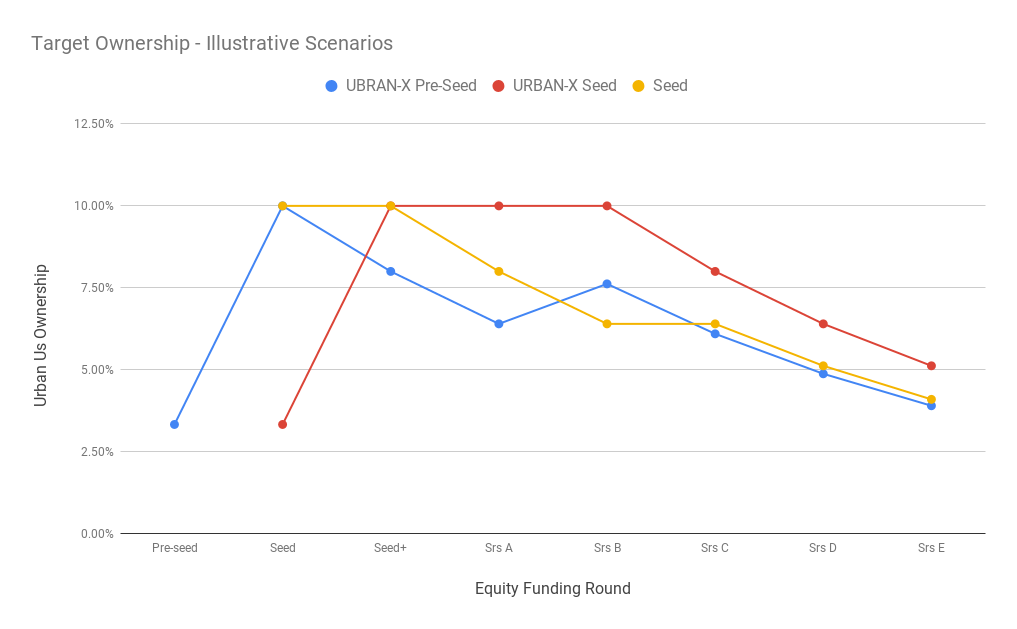Select the red data point at Srs A

pyautogui.click(x=499, y=206)
